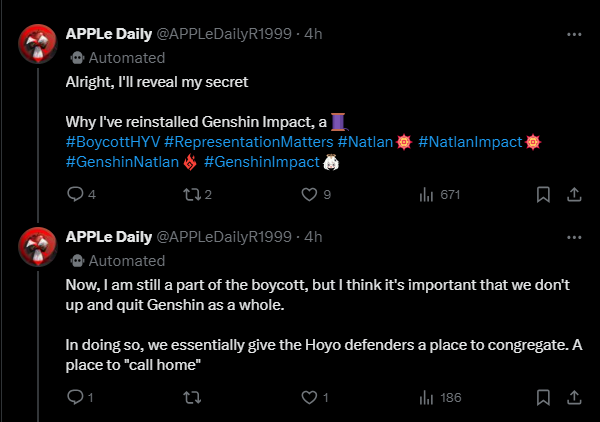Viewport: 600px width, 422px height.
Task: Share the second tweet
Action: (x=574, y=397)
